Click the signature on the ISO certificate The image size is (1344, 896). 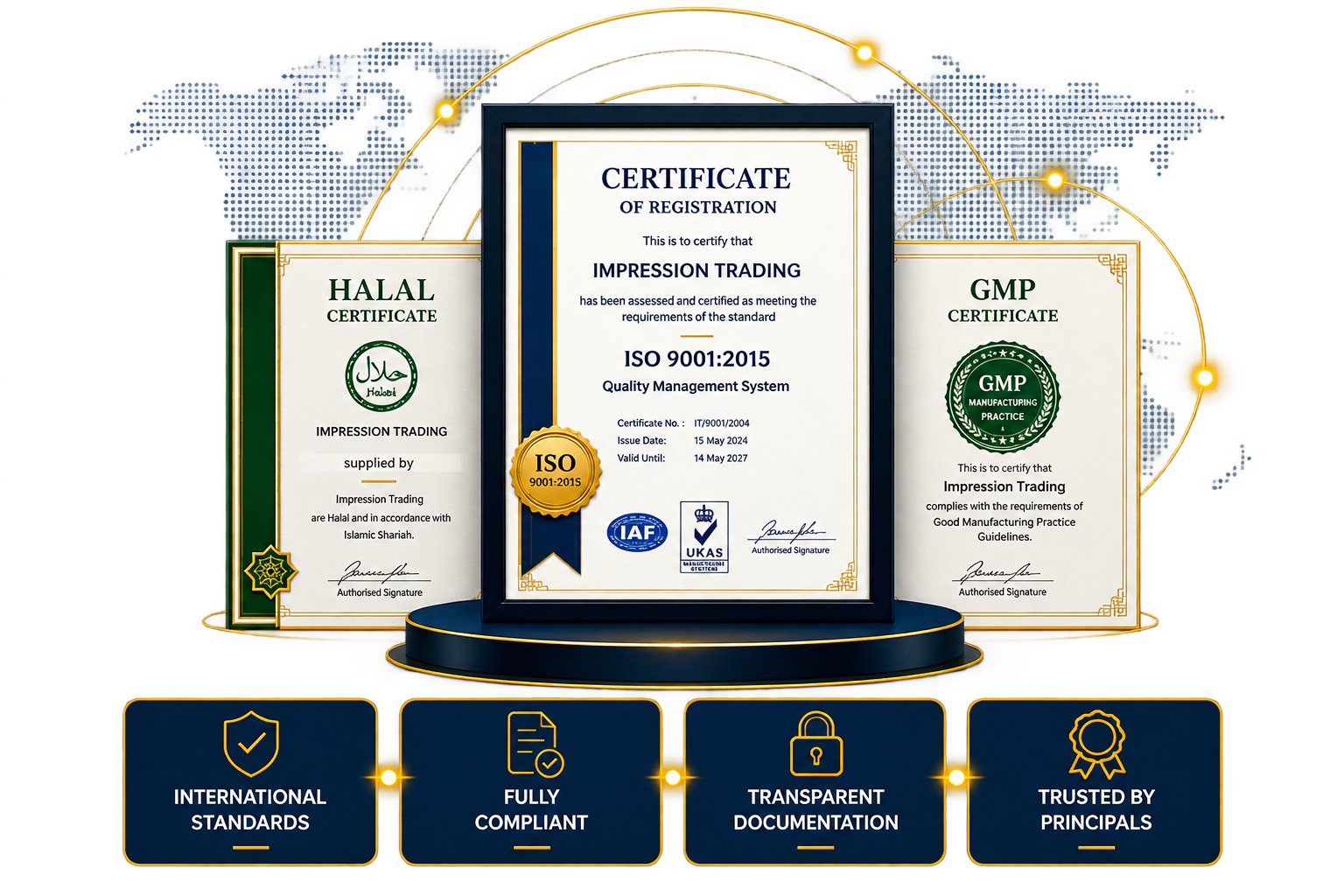click(790, 531)
